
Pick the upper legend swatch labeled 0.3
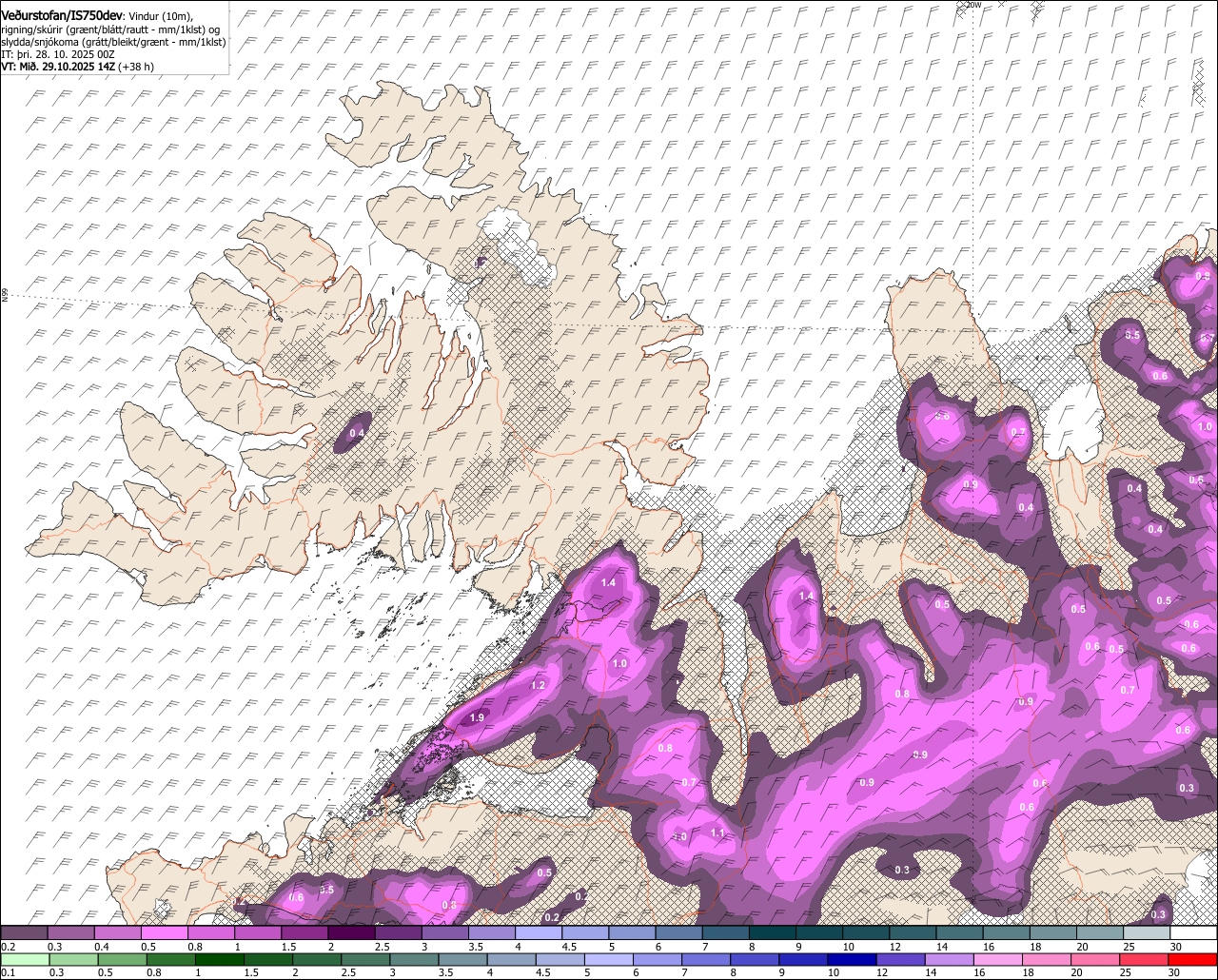coord(70,932)
